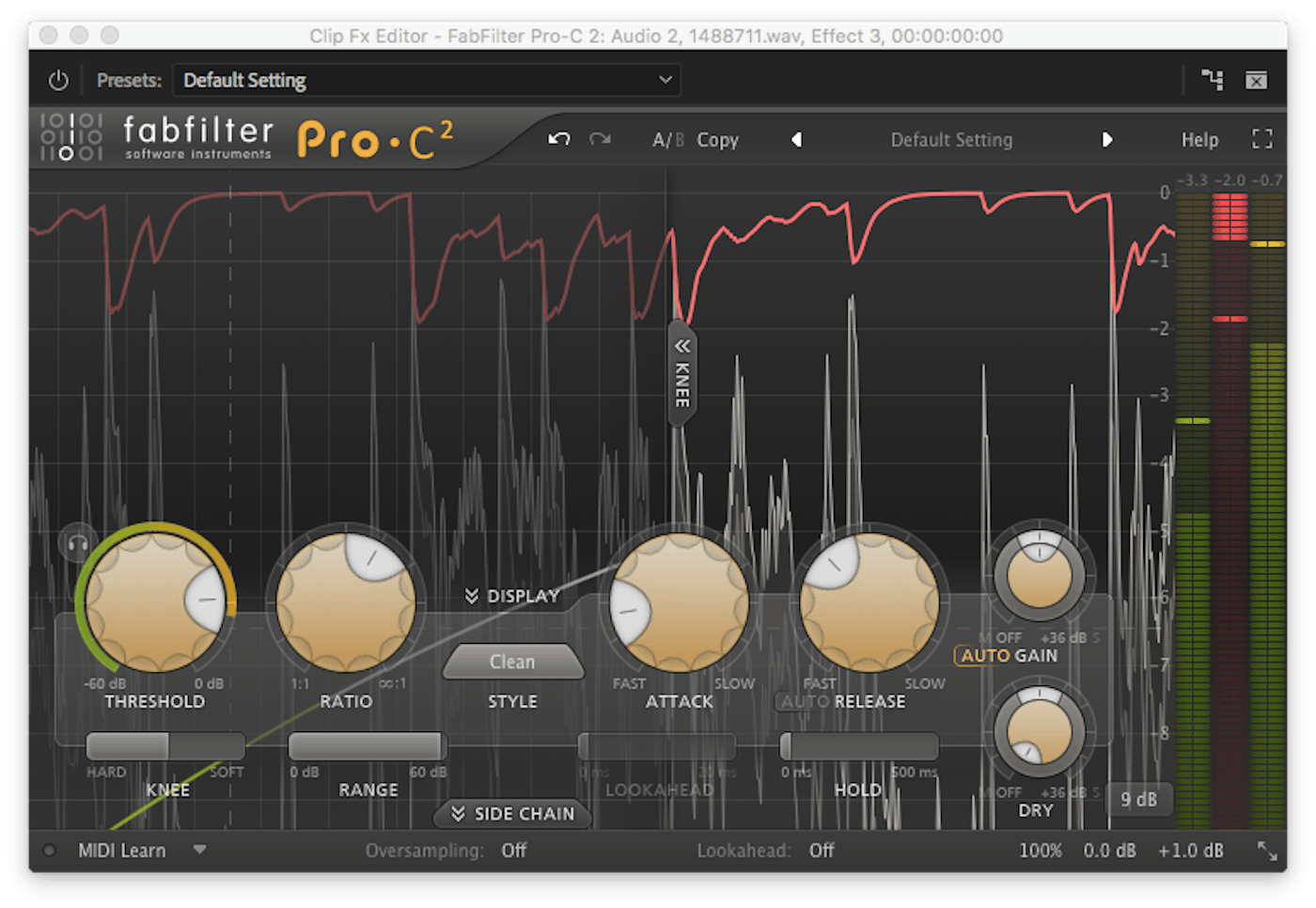Toggle the AUTO release button

[804, 702]
